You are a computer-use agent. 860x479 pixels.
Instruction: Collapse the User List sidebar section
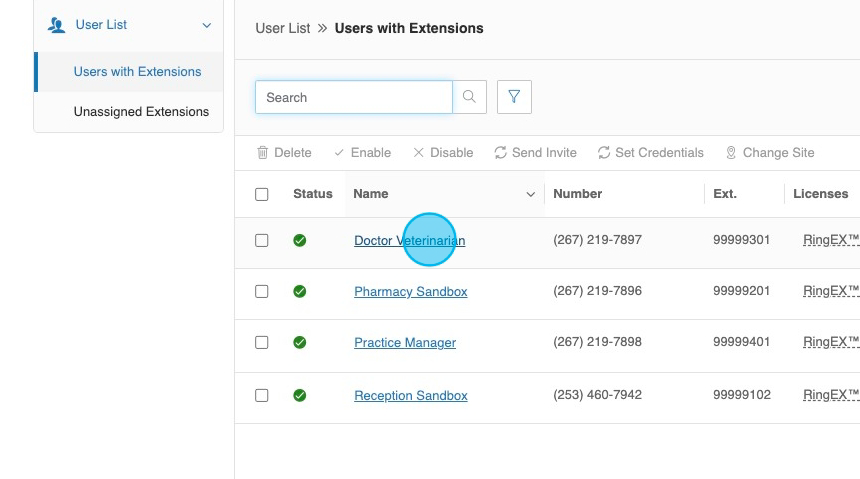(207, 25)
